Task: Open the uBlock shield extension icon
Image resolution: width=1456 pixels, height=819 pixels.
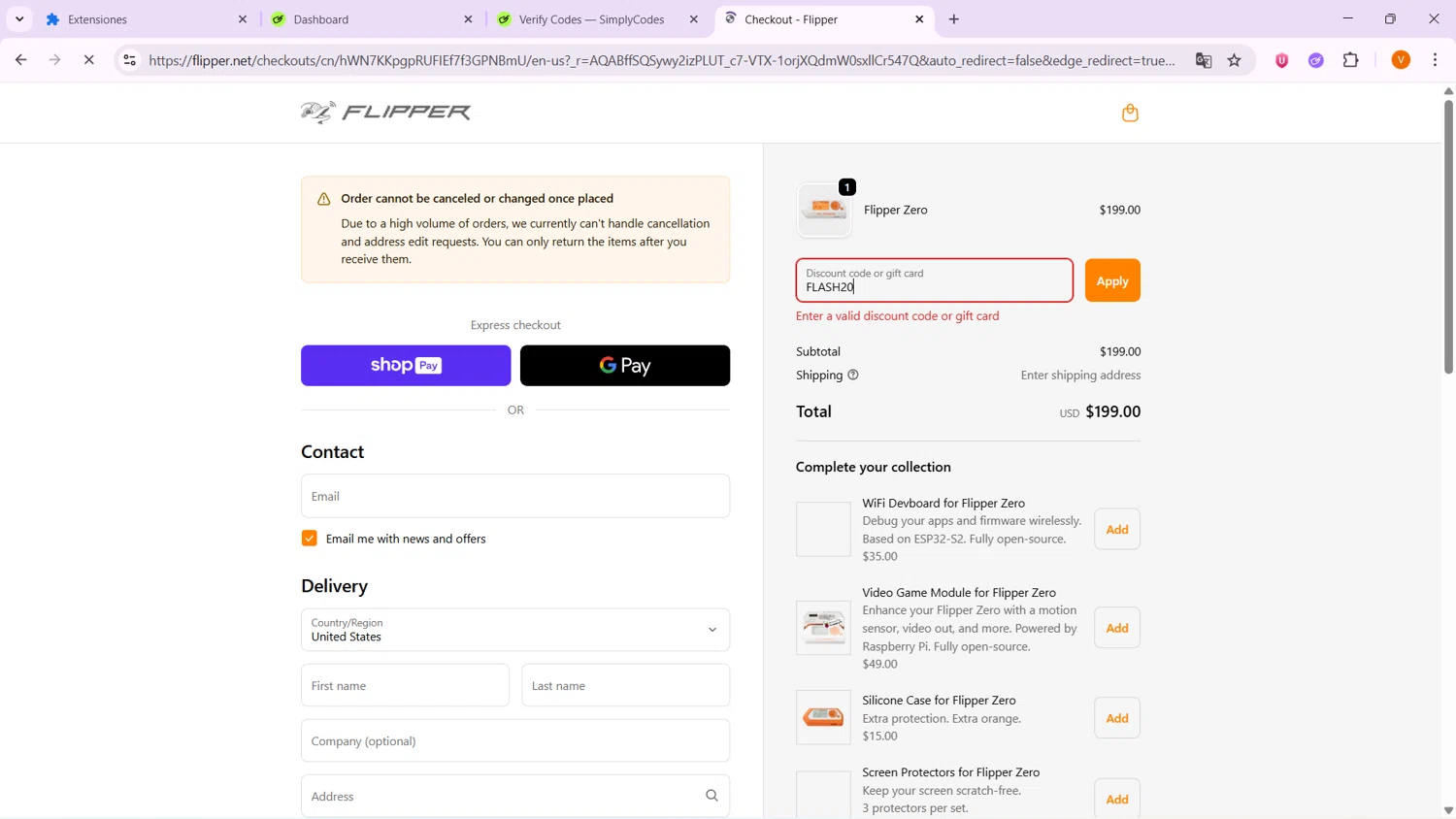Action: pos(1281,60)
